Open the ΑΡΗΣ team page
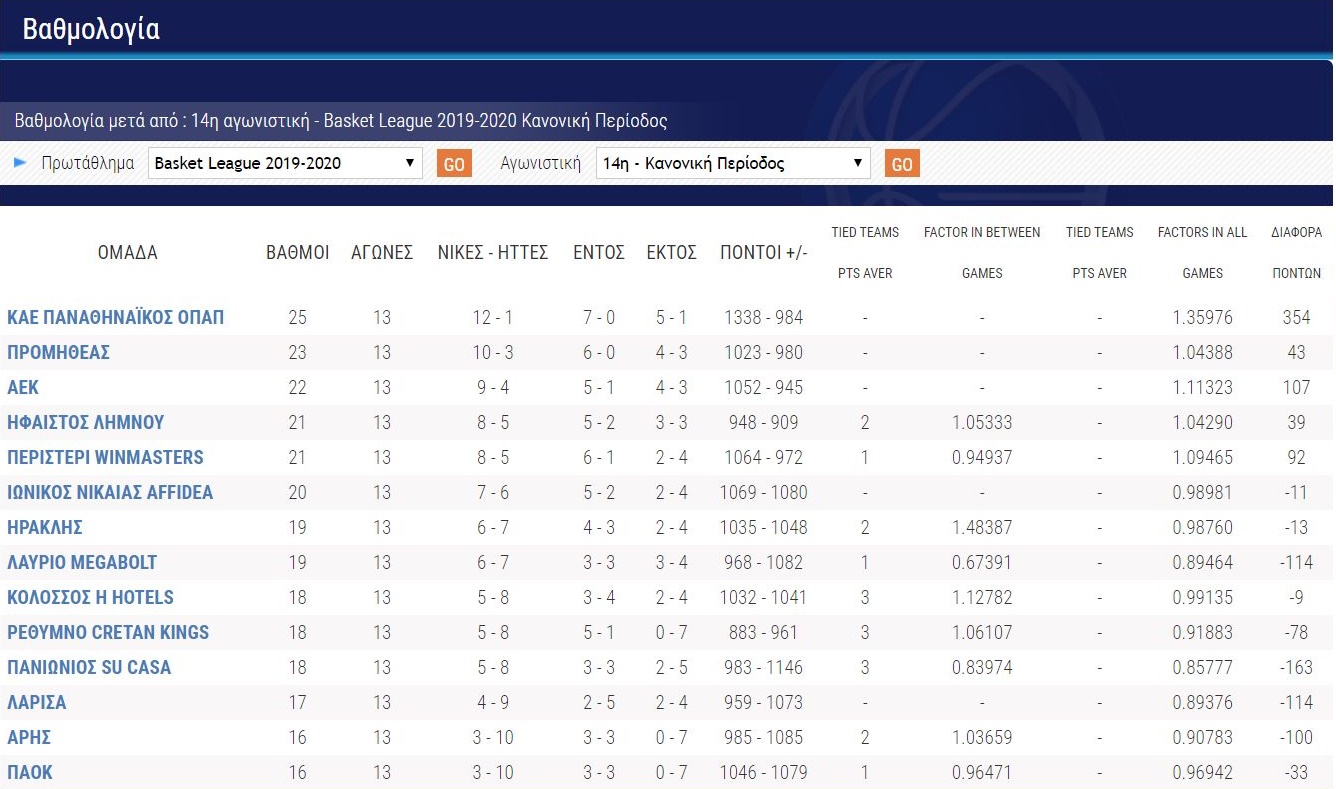Viewport: 1336px width, 789px height. point(29,738)
